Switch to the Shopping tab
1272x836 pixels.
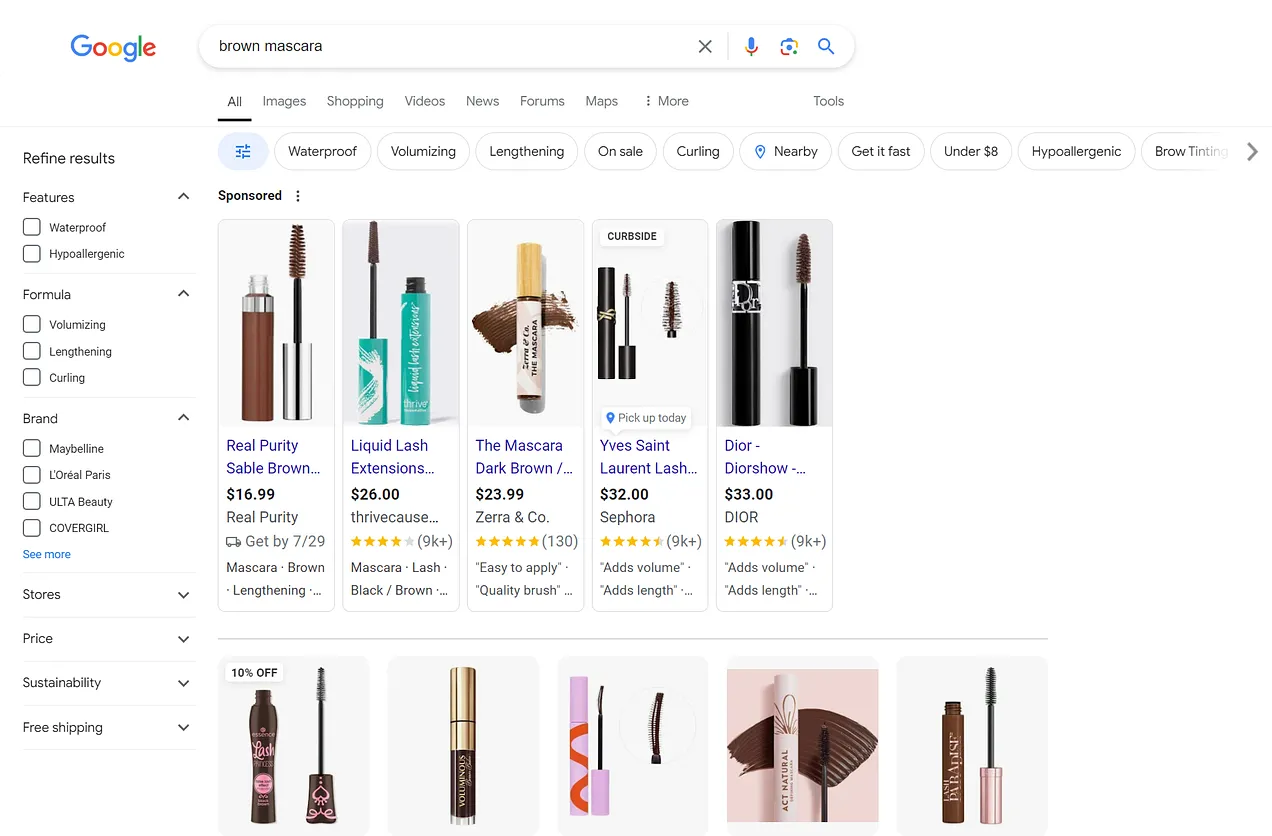tap(355, 101)
